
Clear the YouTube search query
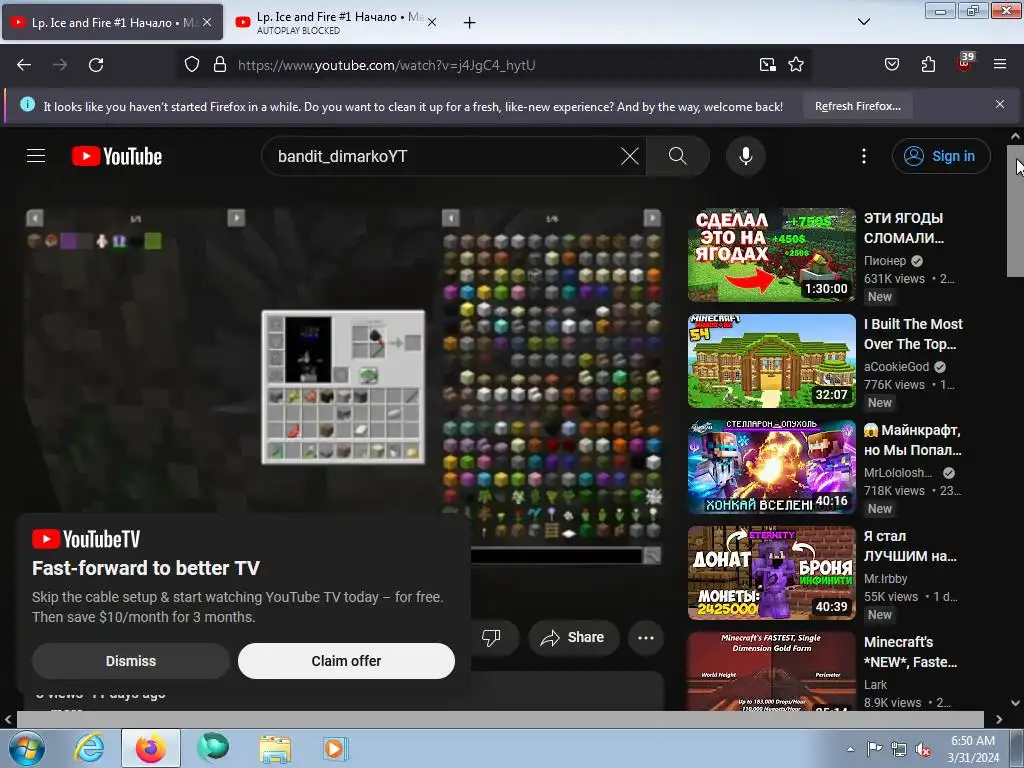[x=630, y=156]
